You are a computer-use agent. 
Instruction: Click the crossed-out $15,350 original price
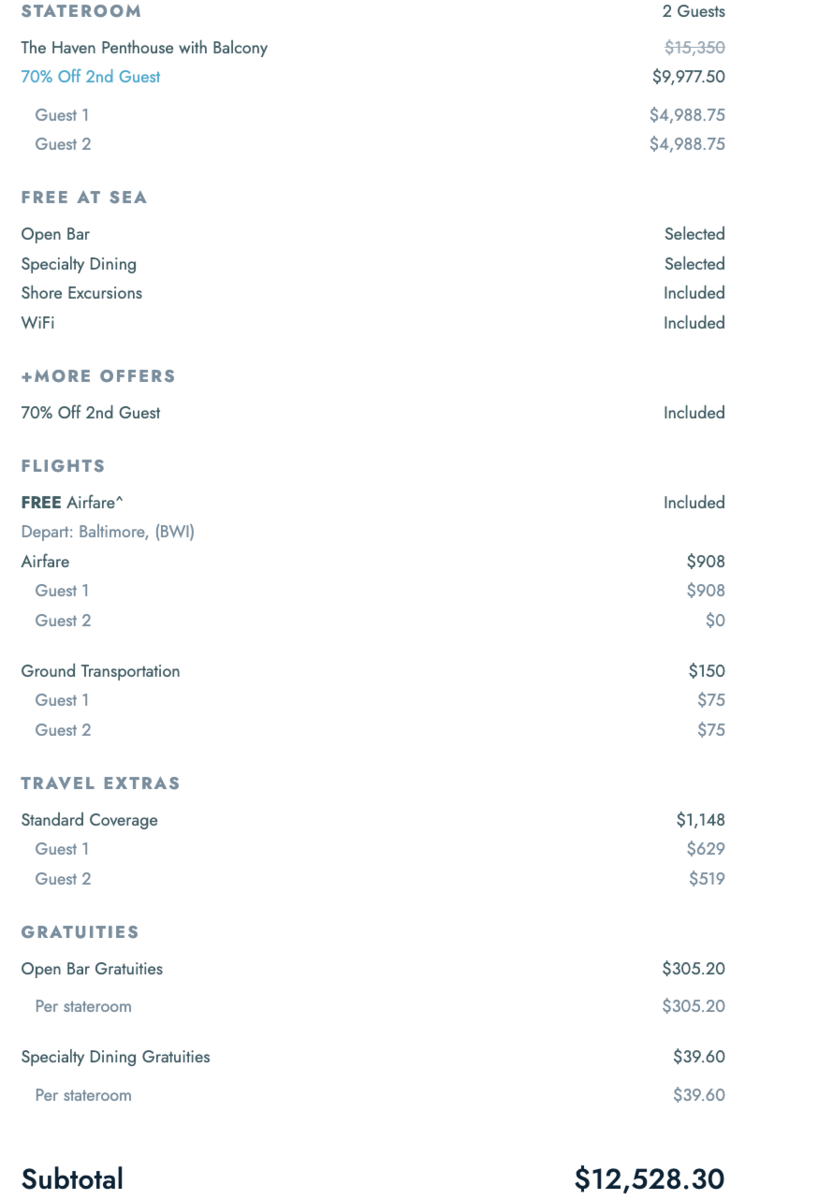coord(694,48)
